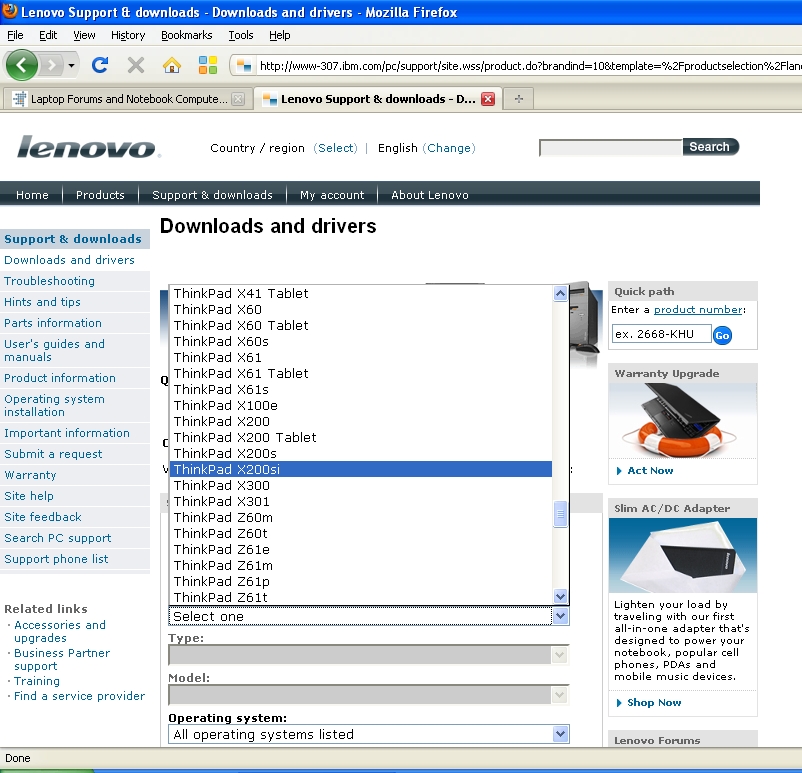The image size is (802, 773).
Task: Open the Type dropdown
Action: (368, 655)
